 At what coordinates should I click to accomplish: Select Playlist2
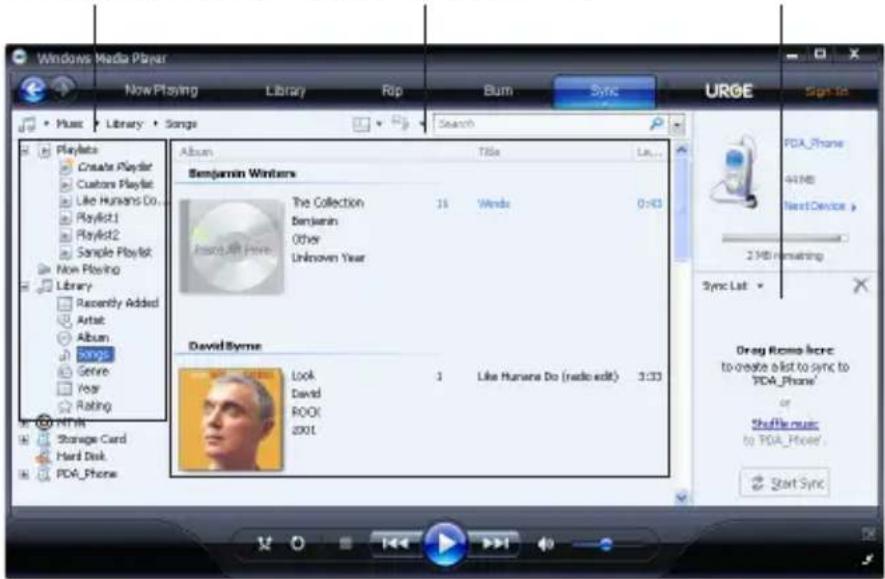pos(98,235)
